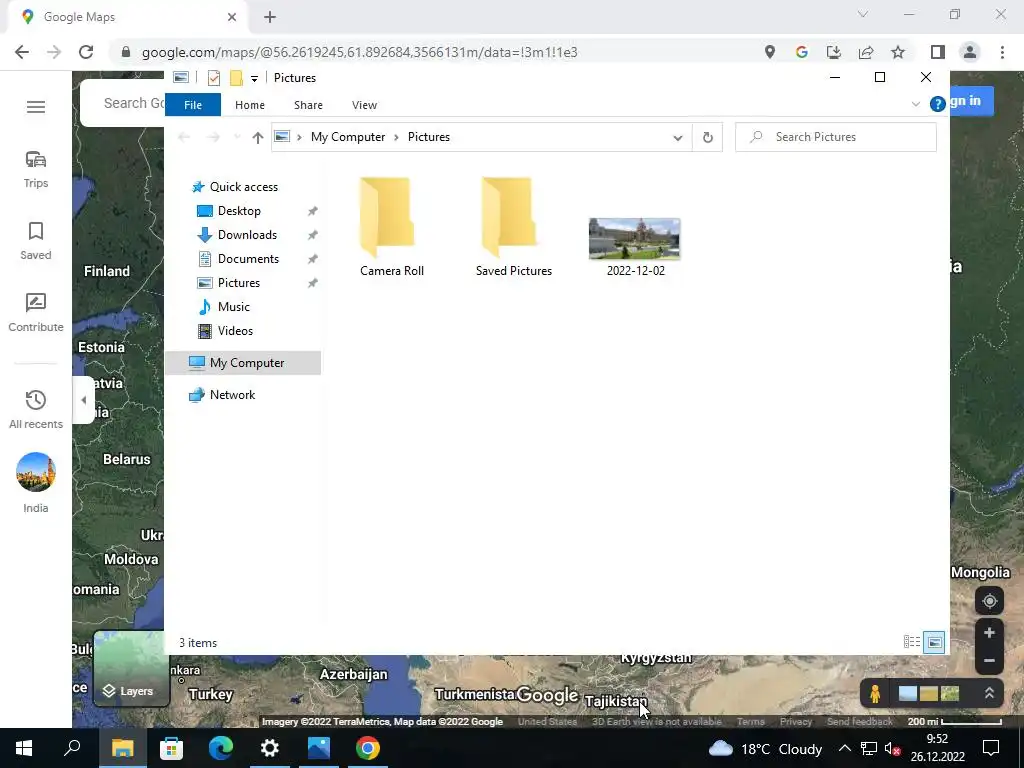Expand address bar history dropdown

[677, 138]
